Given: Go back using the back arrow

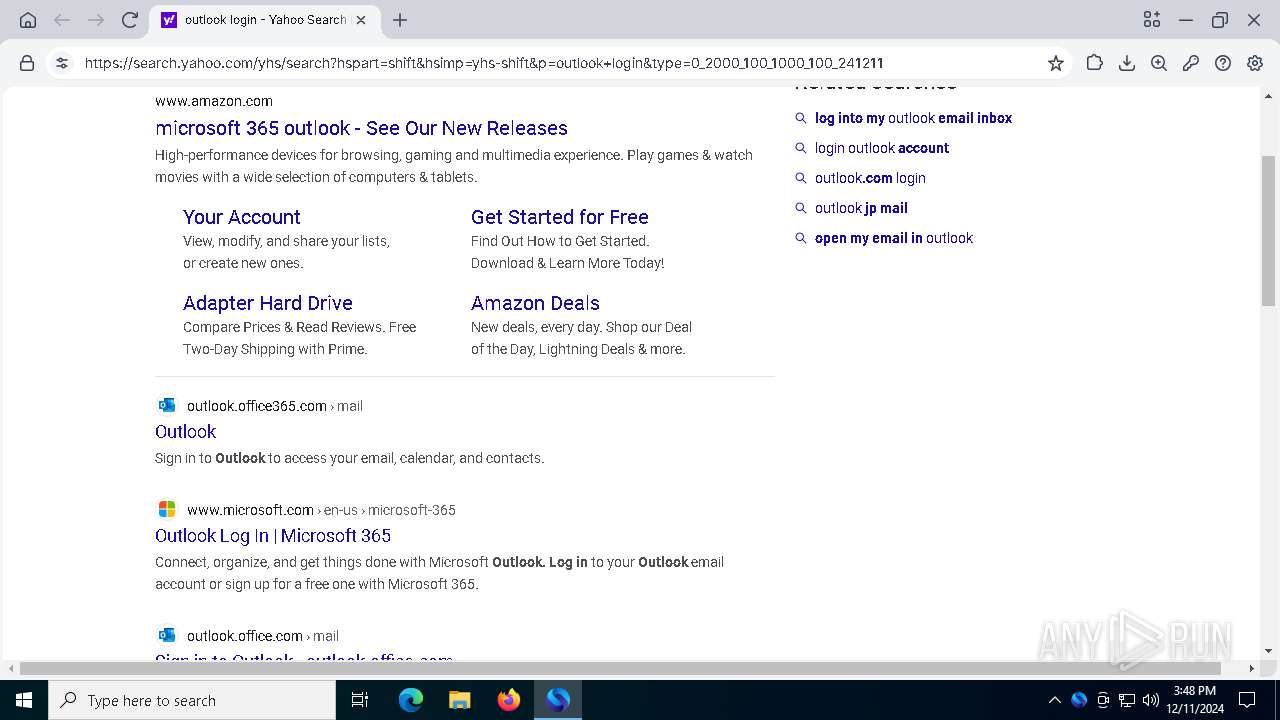Looking at the screenshot, I should (61, 20).
